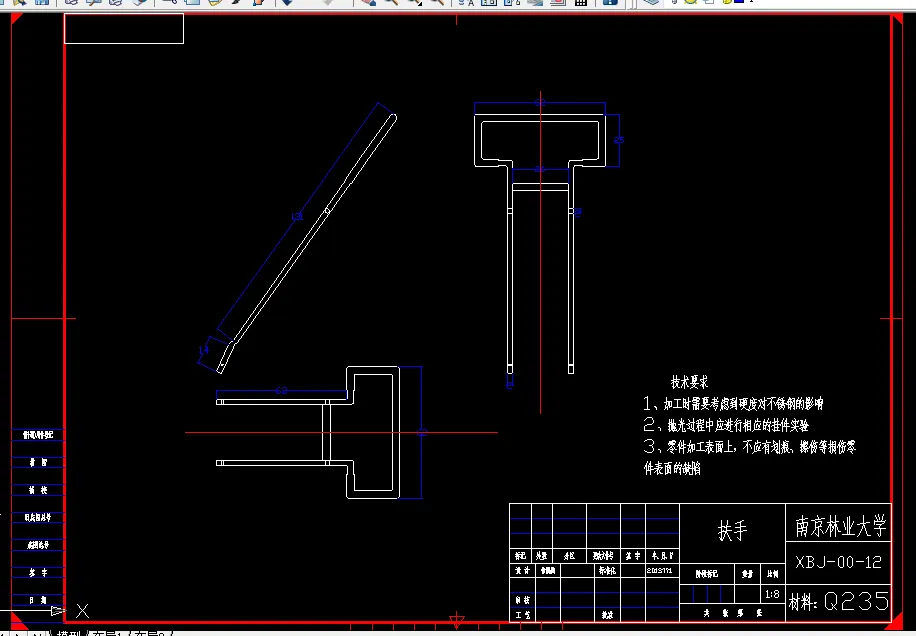Select the 工艺 cell in title block
This screenshot has width=916, height=636.
[x=522, y=614]
